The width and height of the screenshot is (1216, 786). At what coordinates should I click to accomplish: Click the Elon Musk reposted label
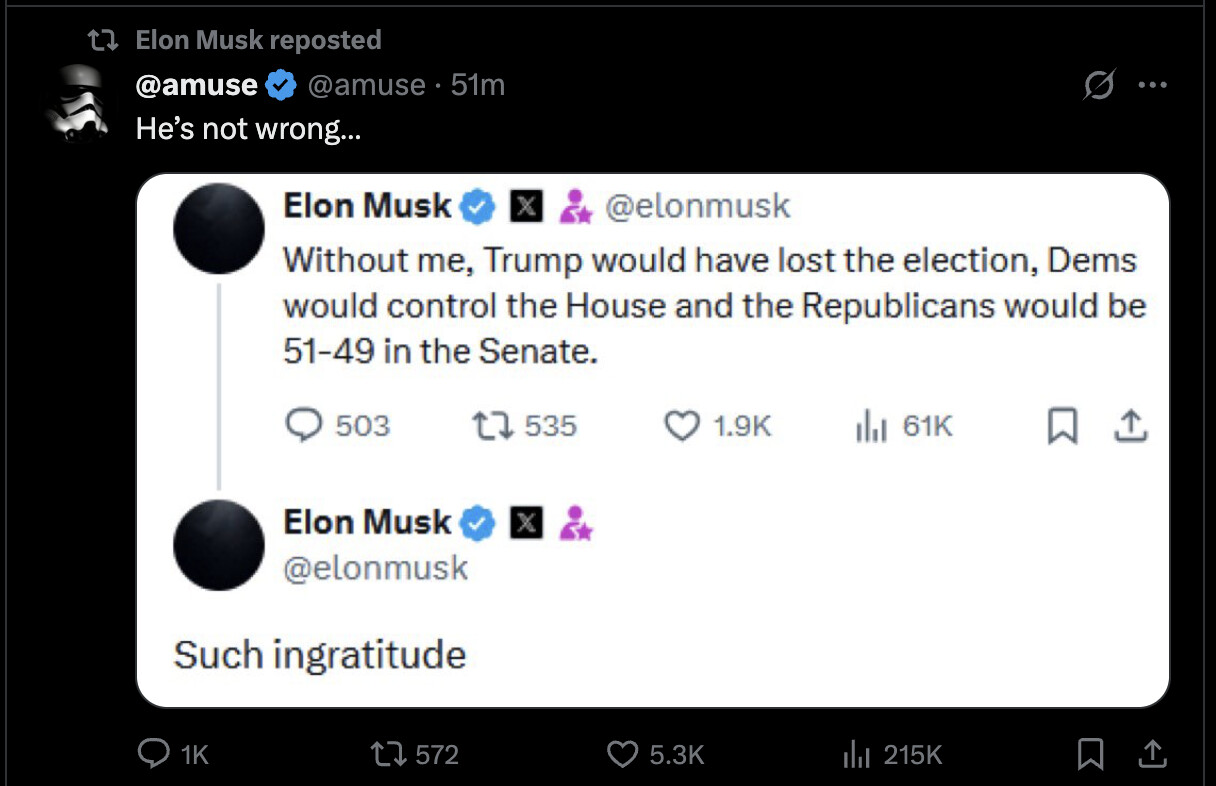[x=258, y=40]
